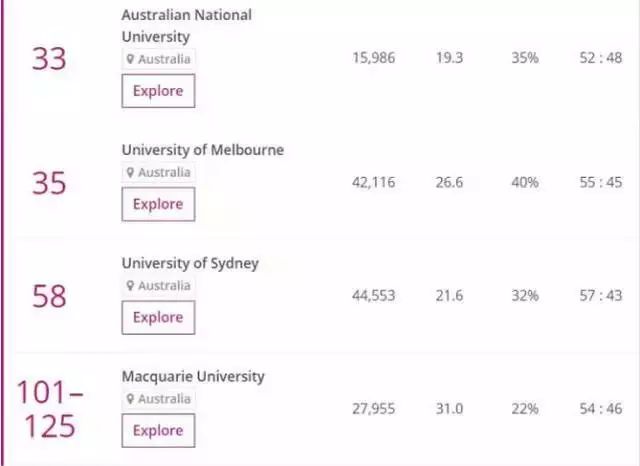640x466 pixels.
Task: Click rank number 58
Action: (x=49, y=296)
